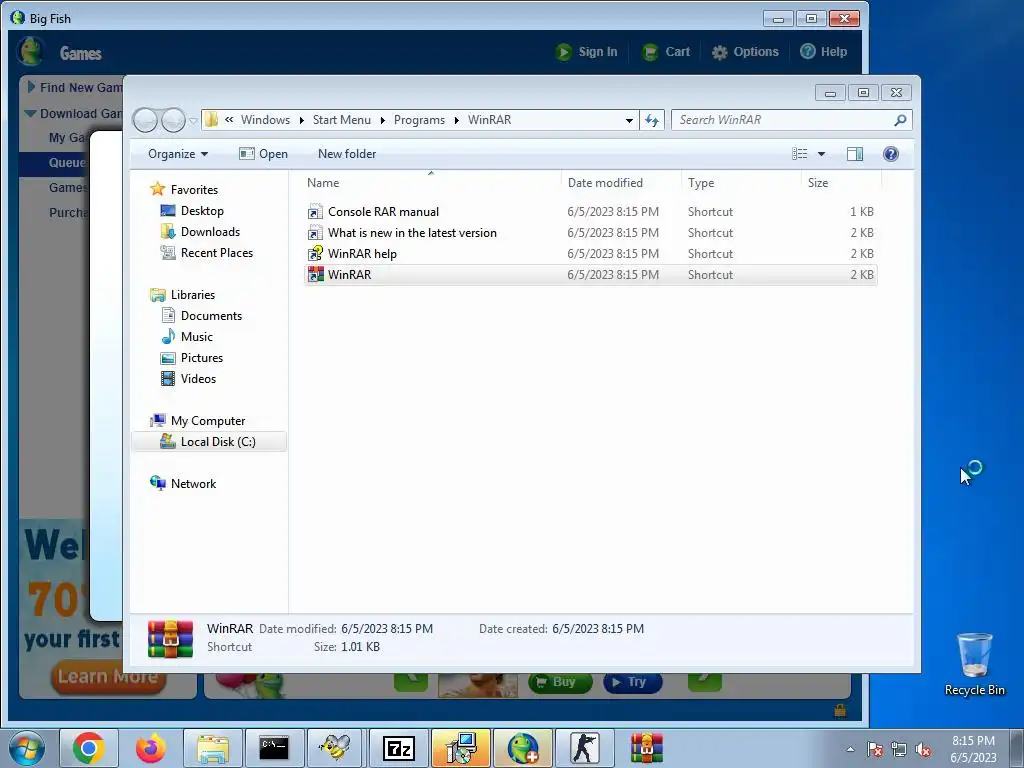Open the view options dropdown arrow

point(822,154)
